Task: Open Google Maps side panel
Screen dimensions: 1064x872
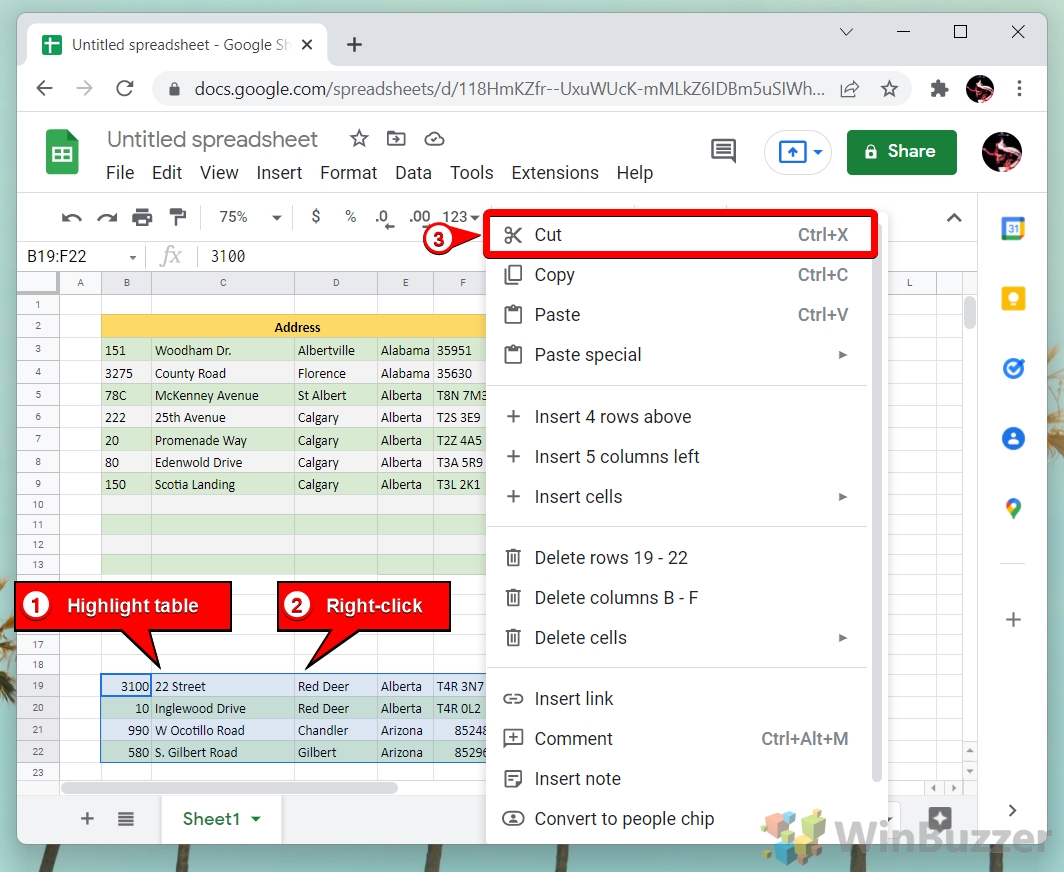Action: tap(1013, 508)
